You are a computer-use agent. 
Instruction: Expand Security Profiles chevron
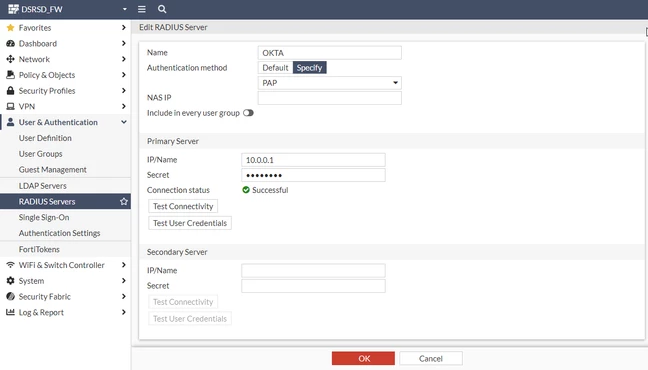pos(124,91)
